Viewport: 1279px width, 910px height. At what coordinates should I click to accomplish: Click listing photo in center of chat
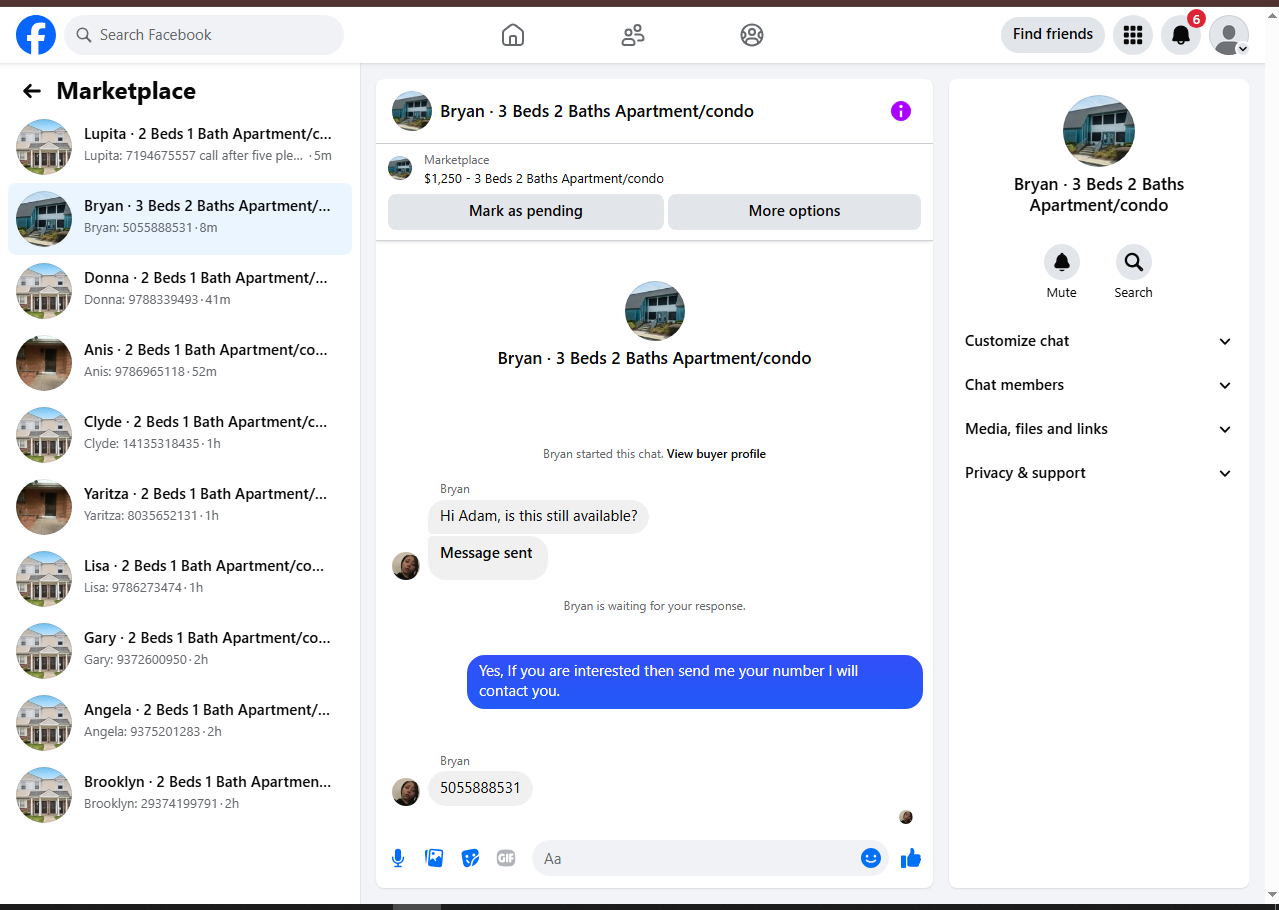[655, 311]
